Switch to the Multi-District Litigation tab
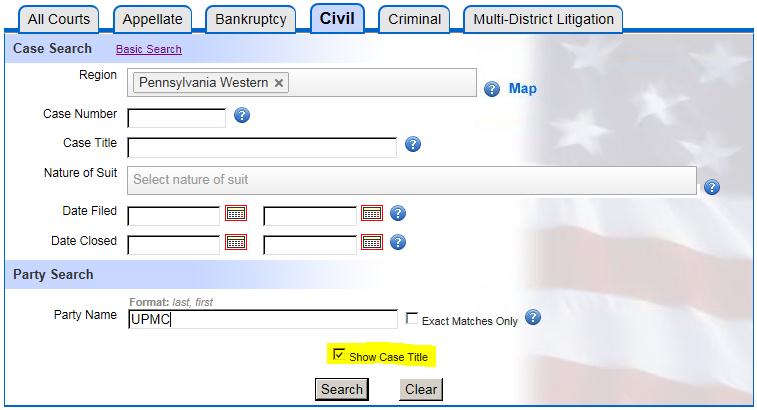 544,19
